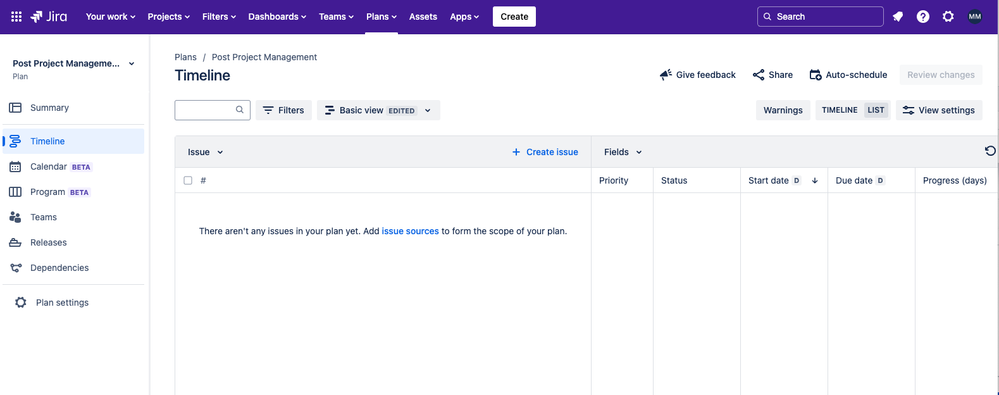Viewport: 999px width, 395px height.
Task: Click the Filters button
Action: tap(284, 110)
